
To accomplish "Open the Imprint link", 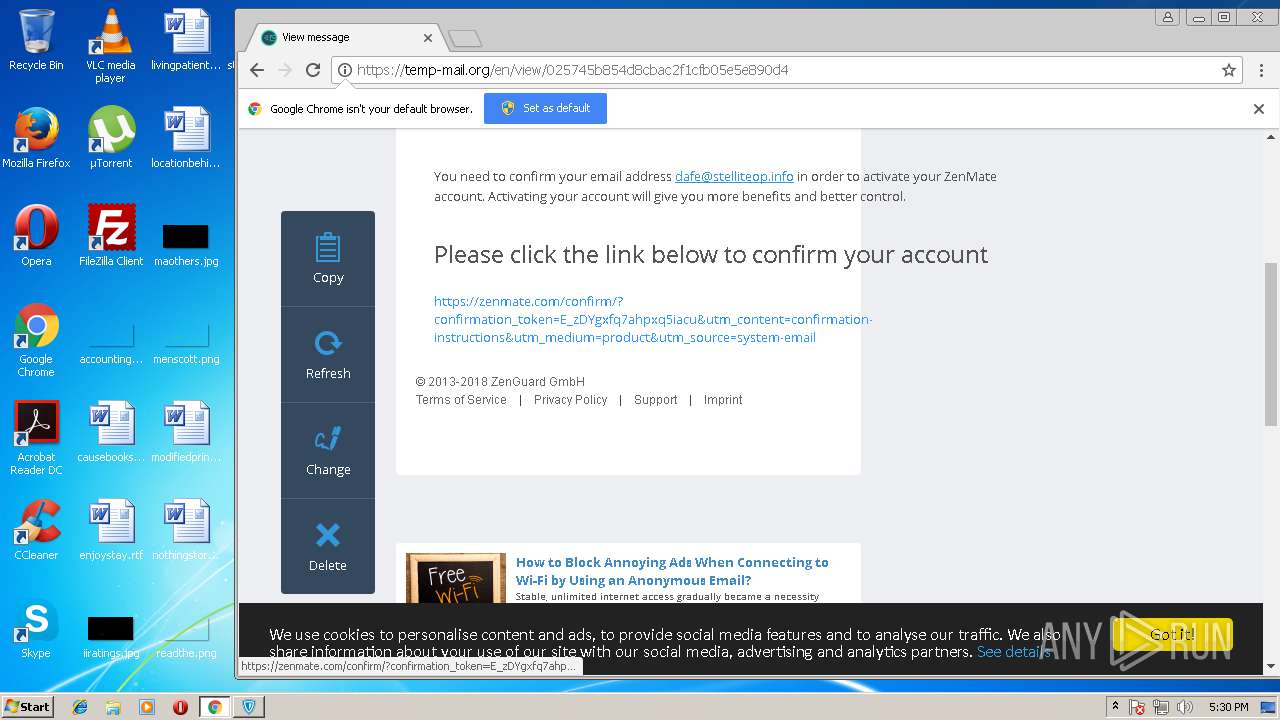I will [723, 400].
